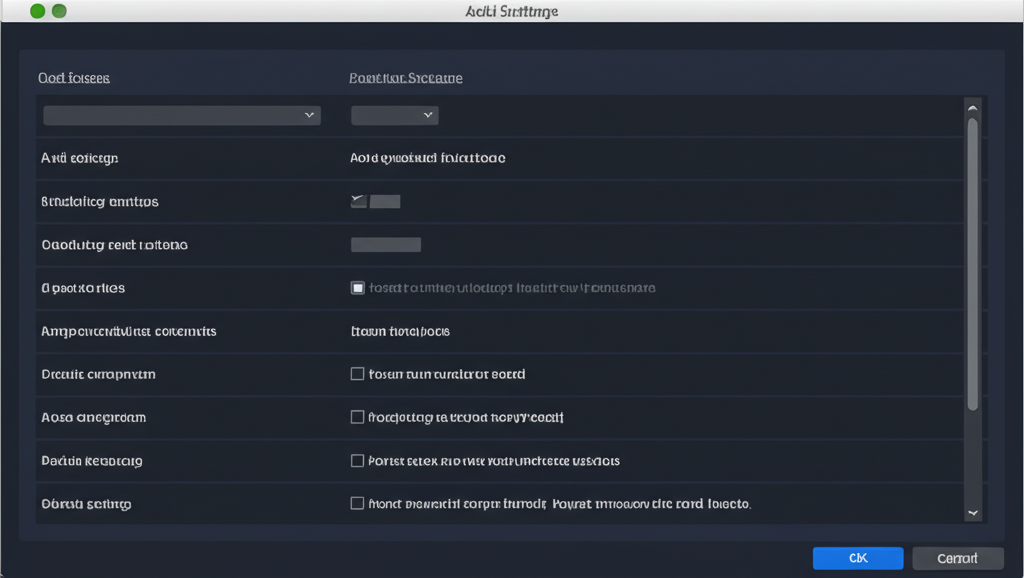Click the value text in the 'Antpo' row
Viewport: 1024px width, 578px height.
coord(400,331)
